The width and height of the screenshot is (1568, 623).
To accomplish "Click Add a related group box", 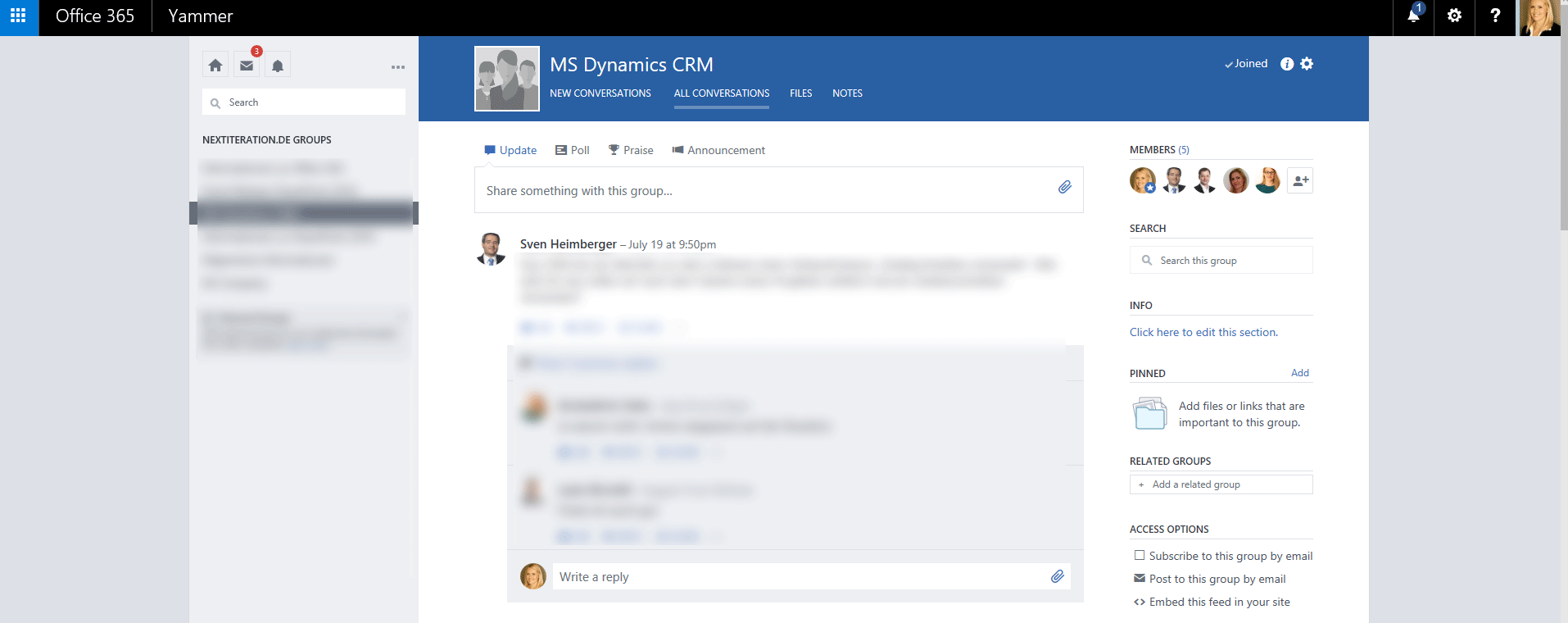I will tap(1221, 484).
